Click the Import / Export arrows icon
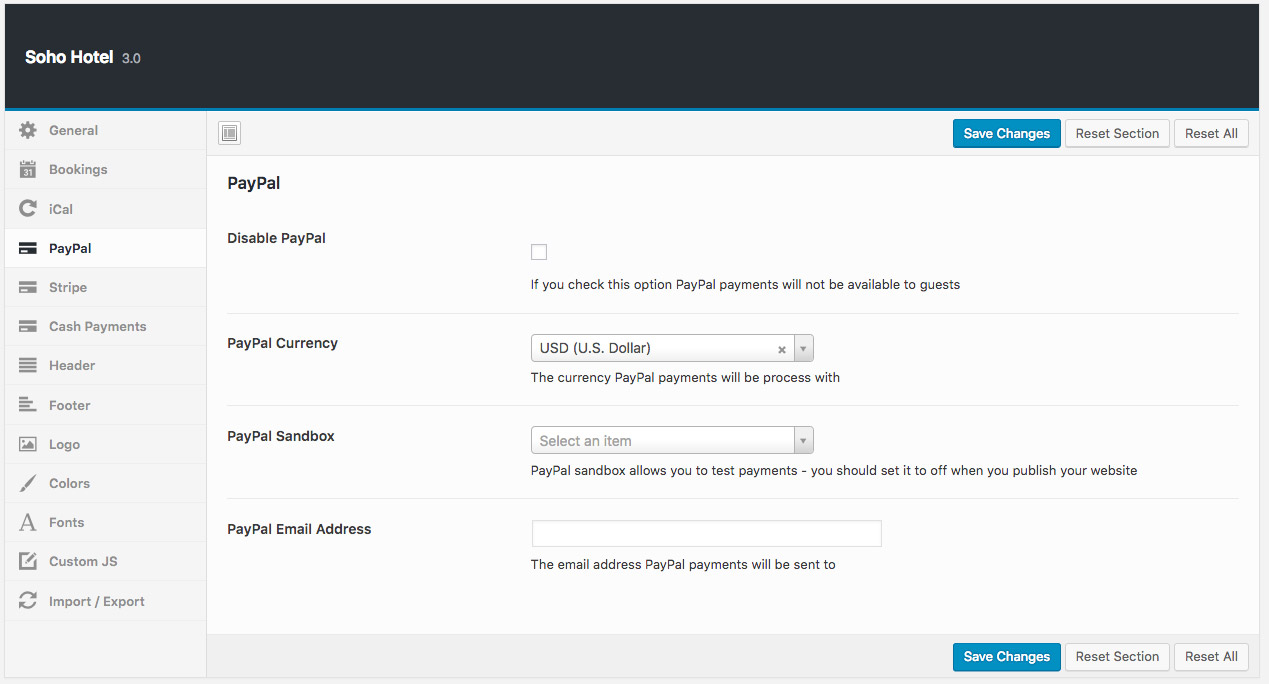The width and height of the screenshot is (1269, 684). tap(28, 601)
